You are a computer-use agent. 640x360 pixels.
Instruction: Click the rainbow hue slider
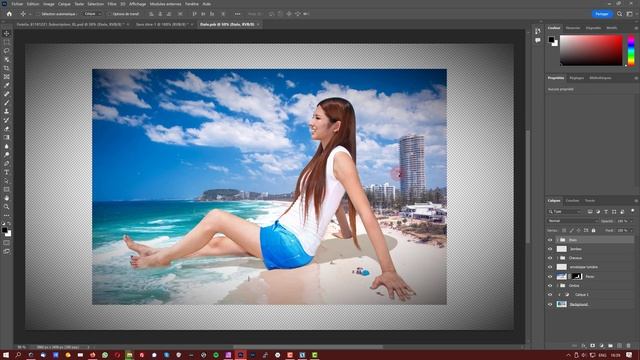click(631, 50)
